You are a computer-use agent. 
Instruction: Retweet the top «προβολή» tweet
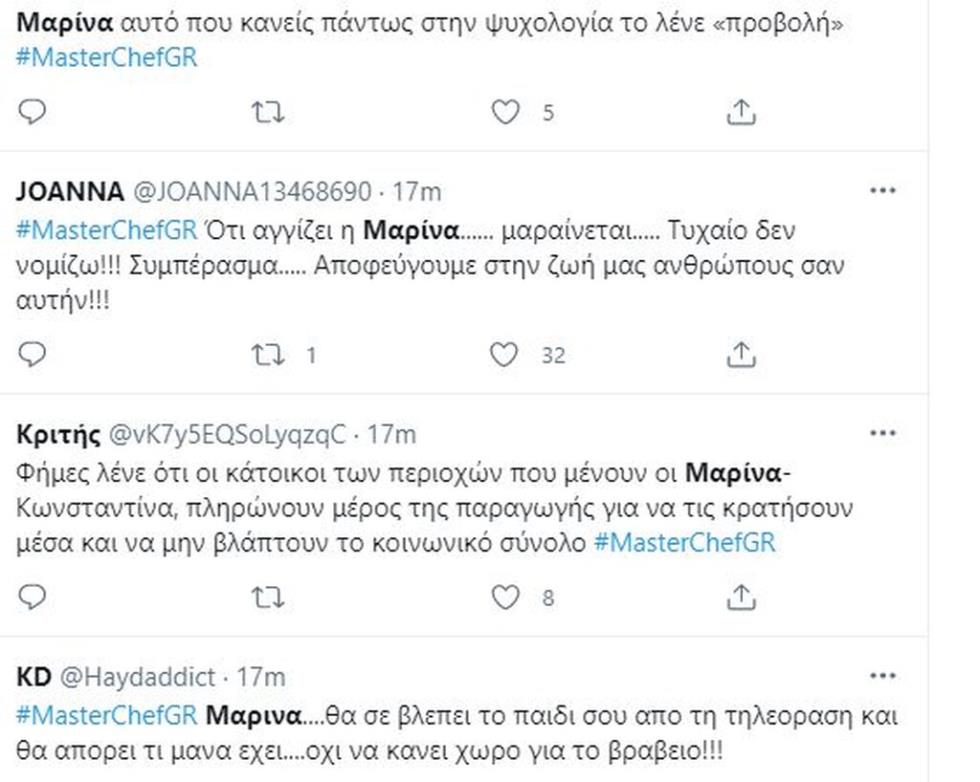(268, 113)
